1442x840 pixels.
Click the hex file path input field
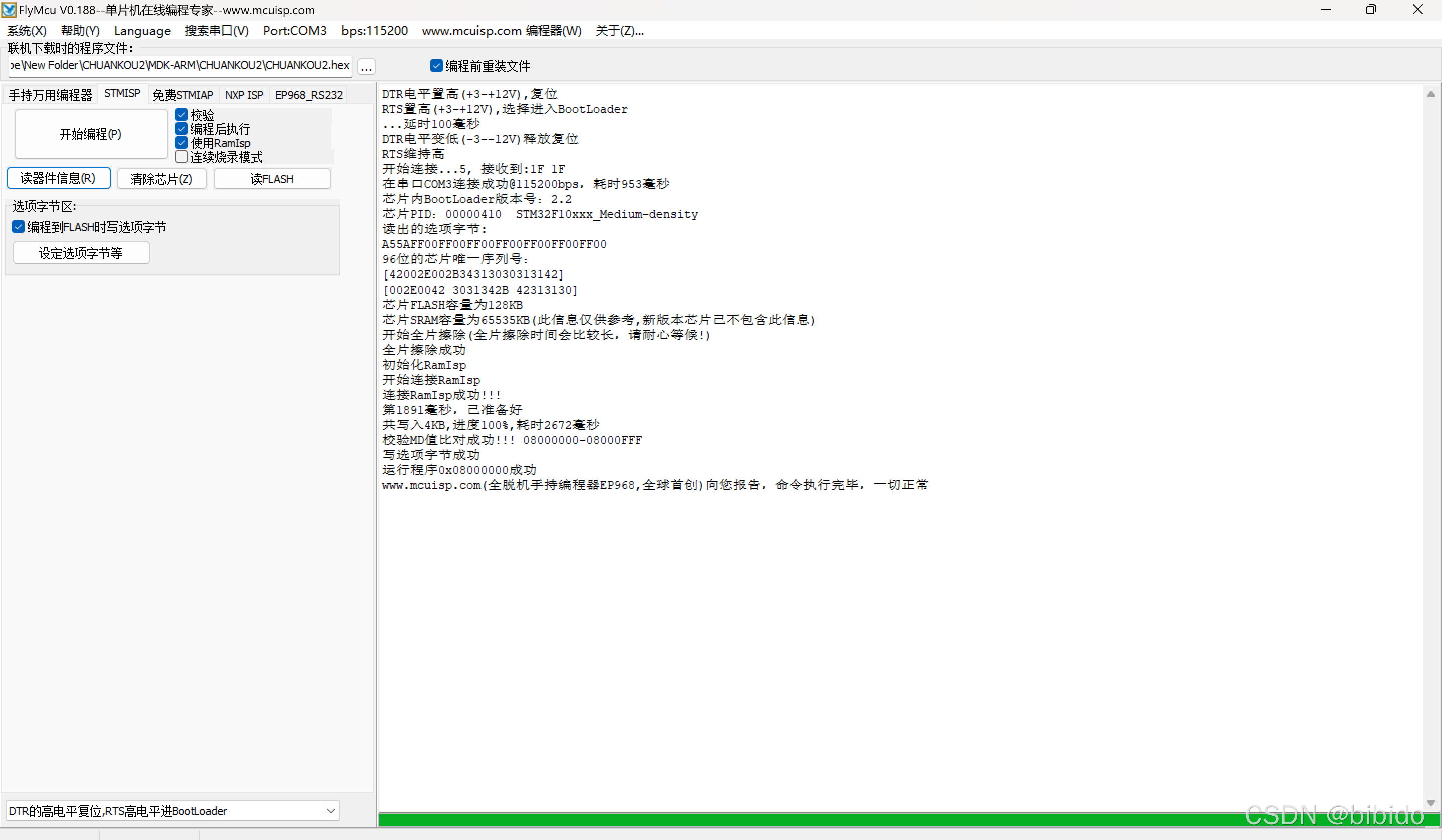point(180,66)
